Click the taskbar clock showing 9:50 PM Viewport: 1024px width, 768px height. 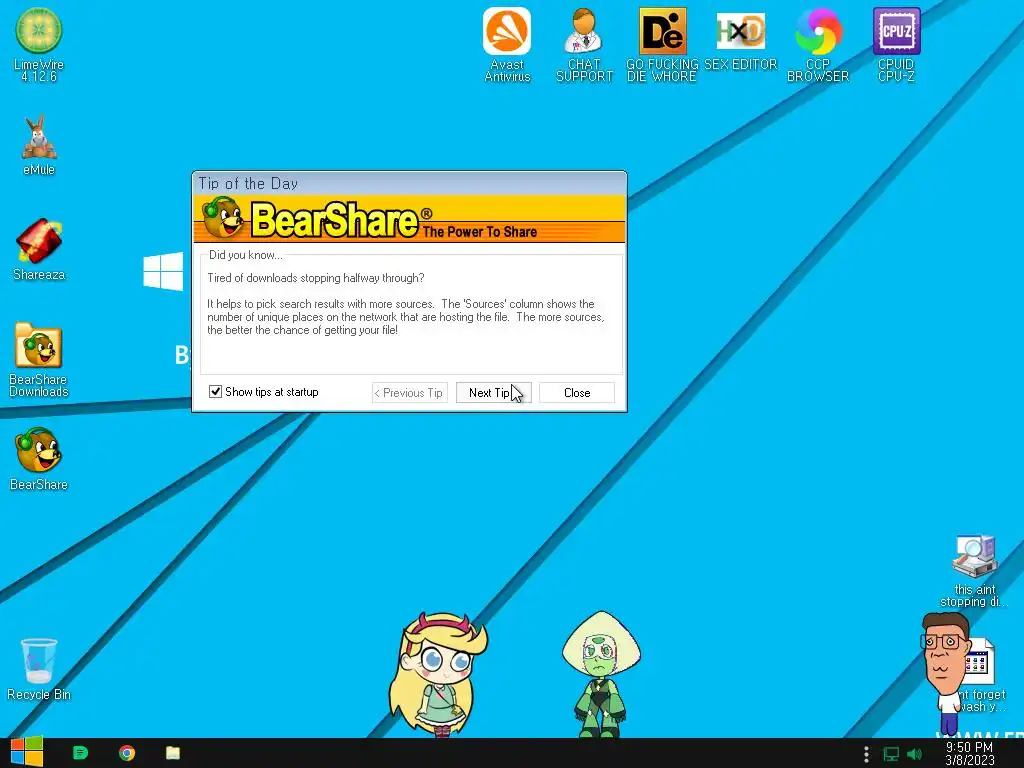(x=970, y=753)
